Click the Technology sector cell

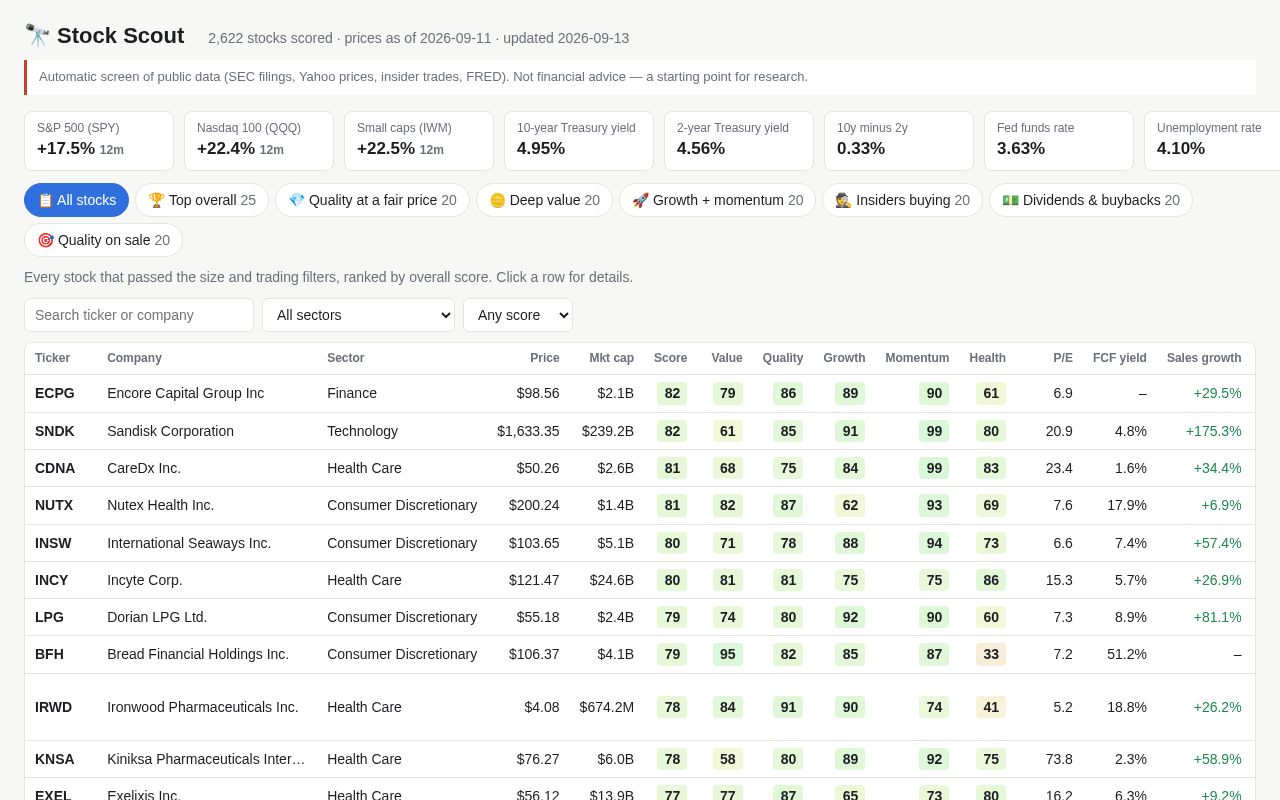pos(362,431)
